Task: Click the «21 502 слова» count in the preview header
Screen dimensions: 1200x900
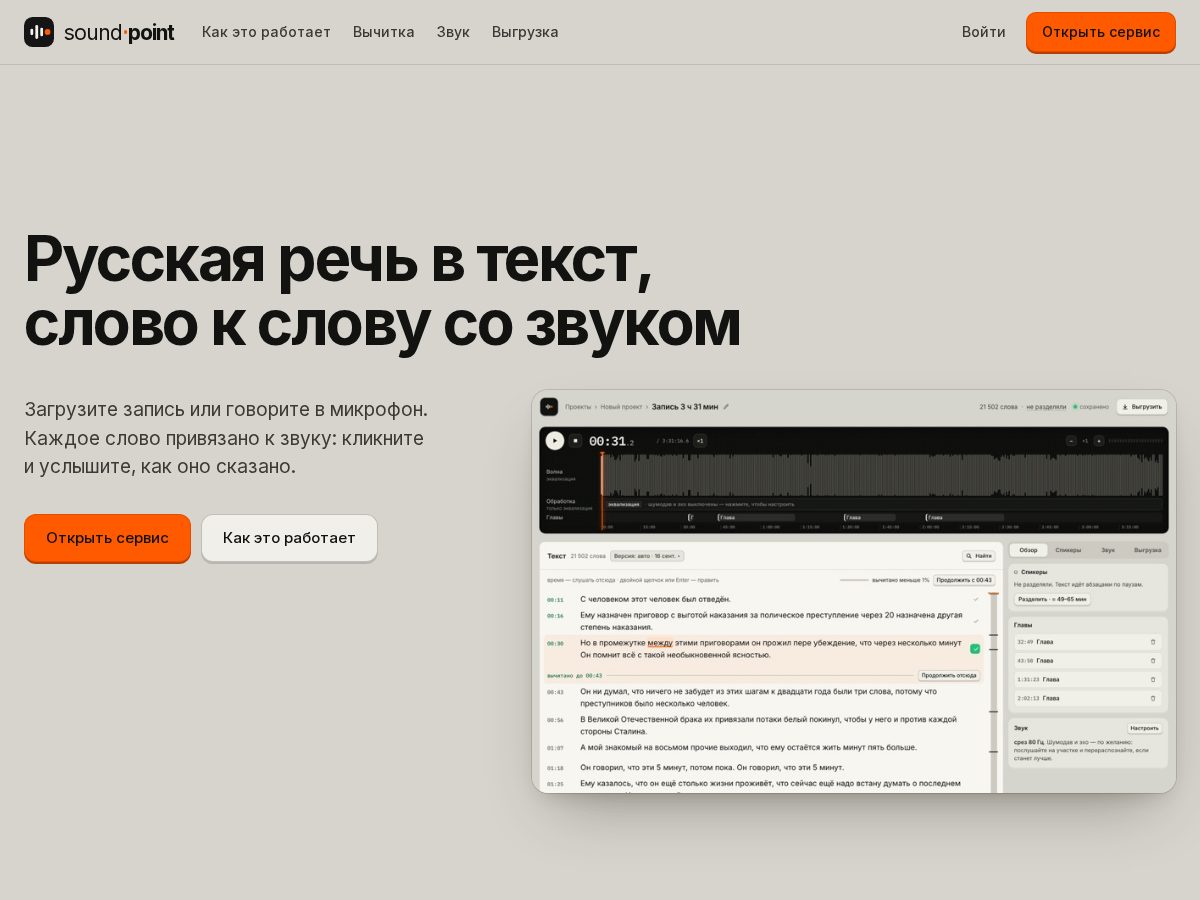Action: point(998,407)
